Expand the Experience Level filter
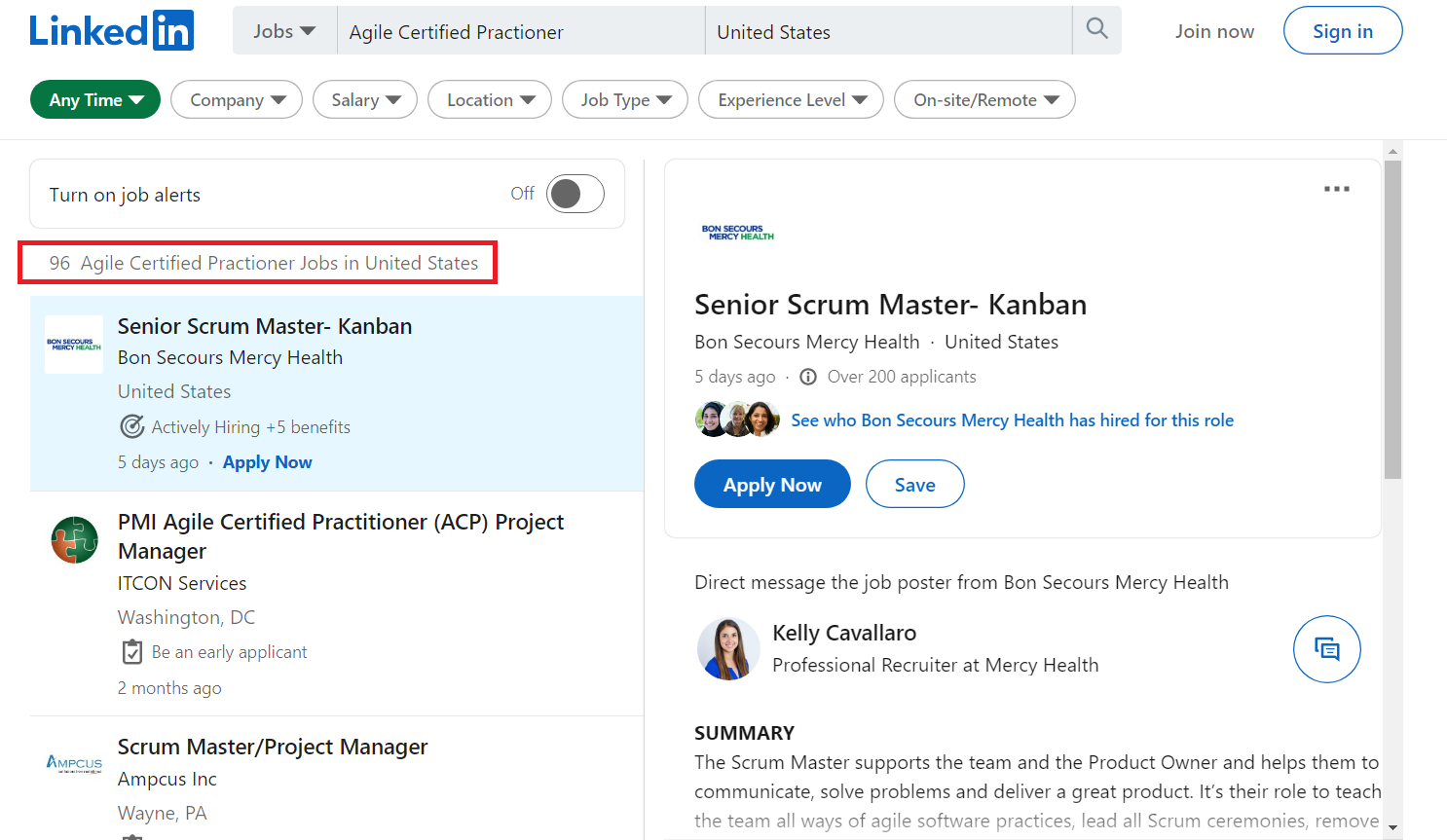The width and height of the screenshot is (1447, 840). coord(791,100)
